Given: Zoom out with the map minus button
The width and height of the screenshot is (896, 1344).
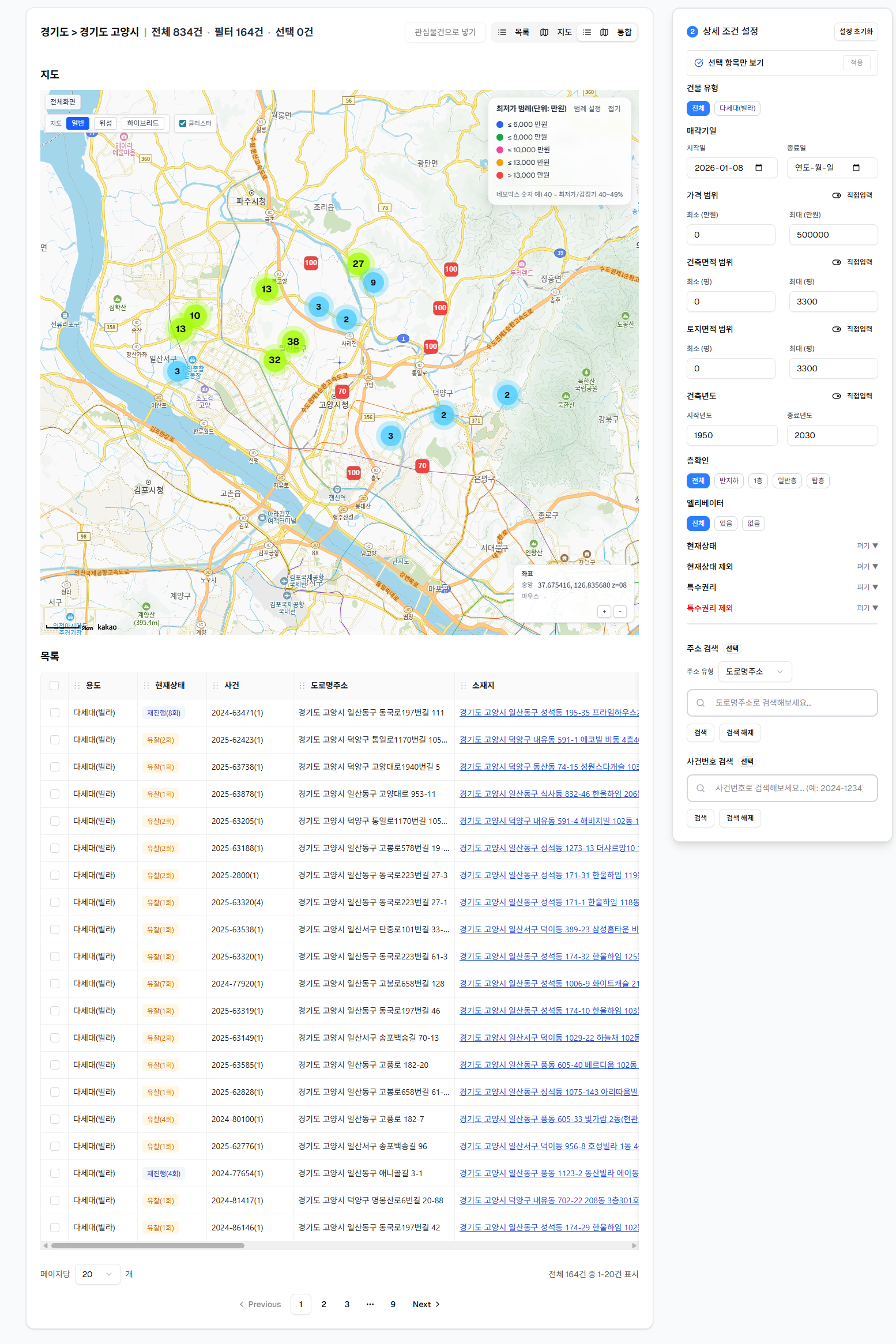Looking at the screenshot, I should [x=620, y=611].
